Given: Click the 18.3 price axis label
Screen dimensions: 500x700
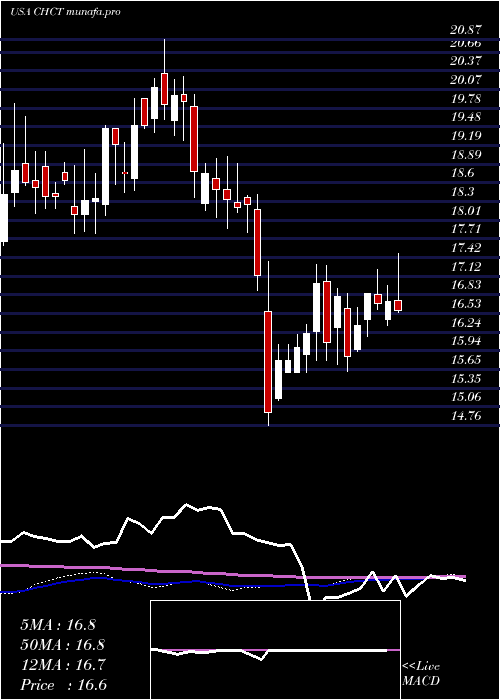Looking at the screenshot, I should (462, 192).
